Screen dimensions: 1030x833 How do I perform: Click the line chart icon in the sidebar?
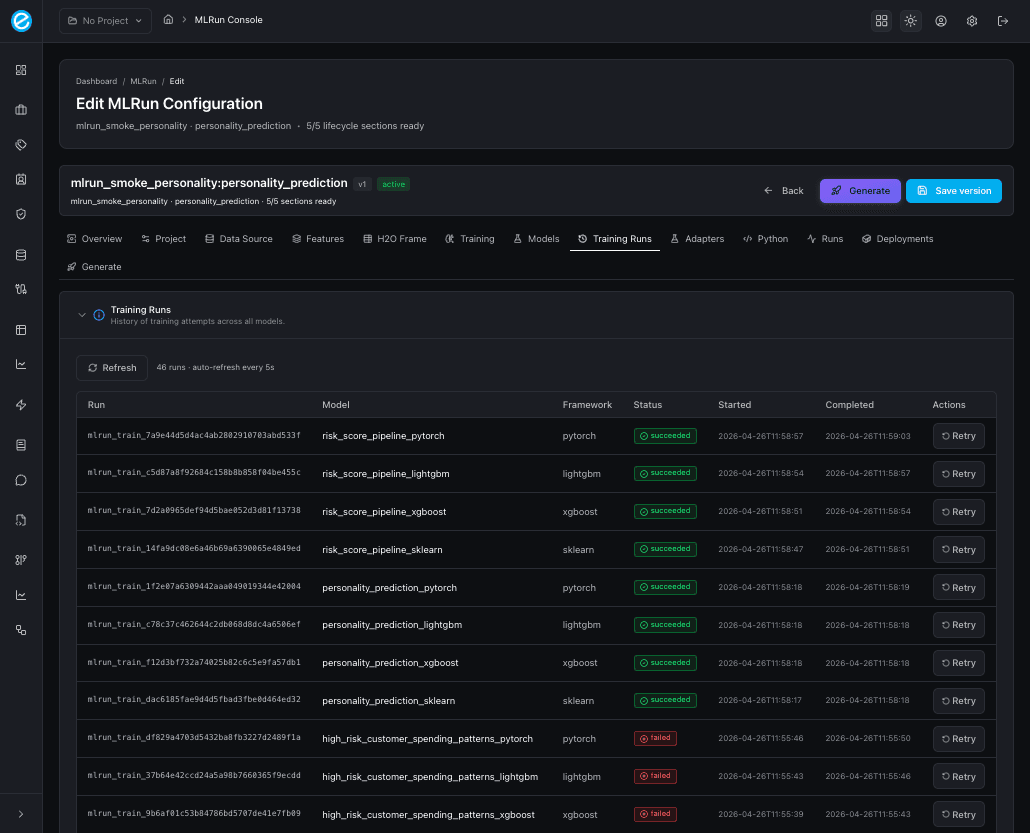coord(20,364)
